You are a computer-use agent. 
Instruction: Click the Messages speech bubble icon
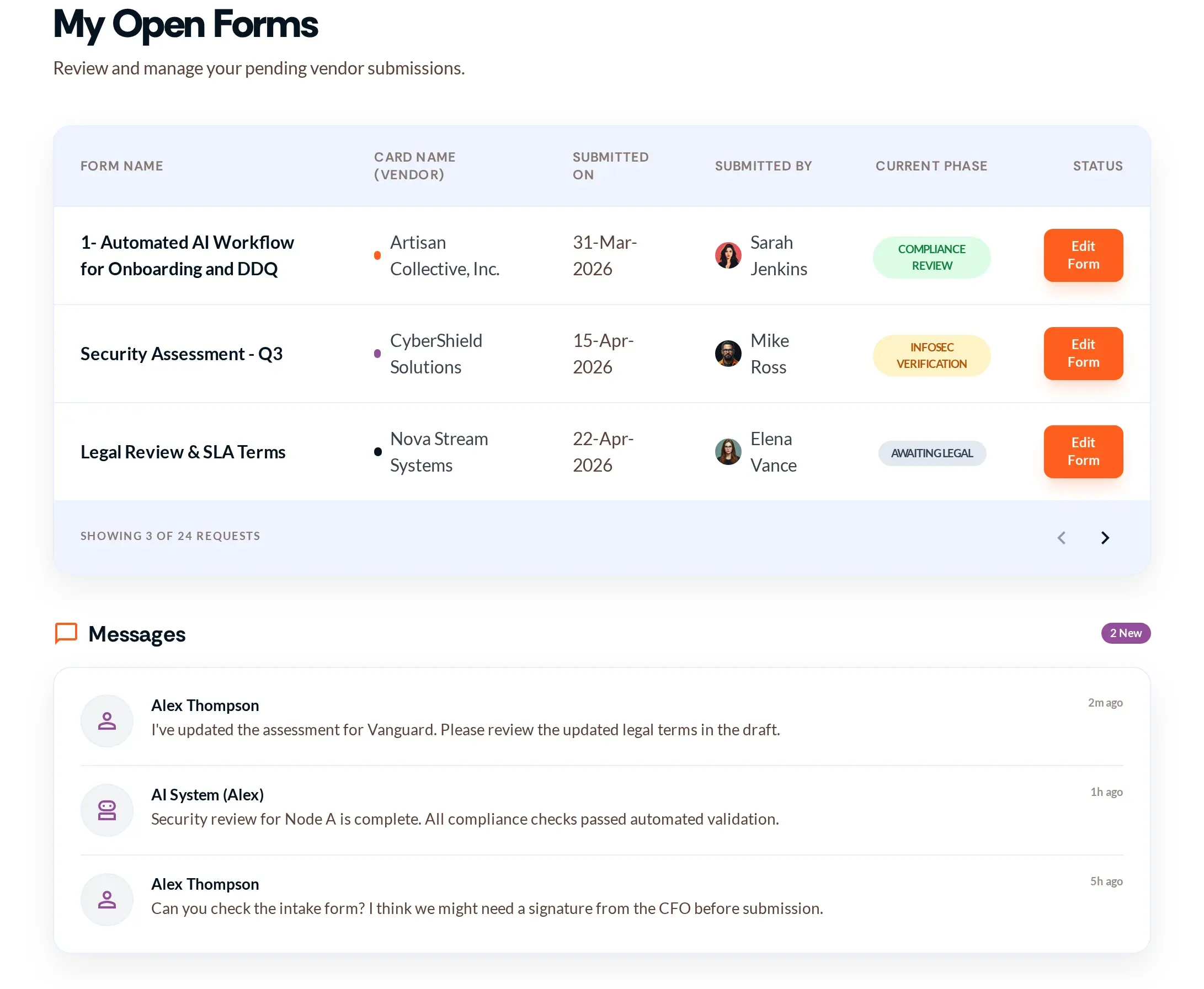(66, 634)
